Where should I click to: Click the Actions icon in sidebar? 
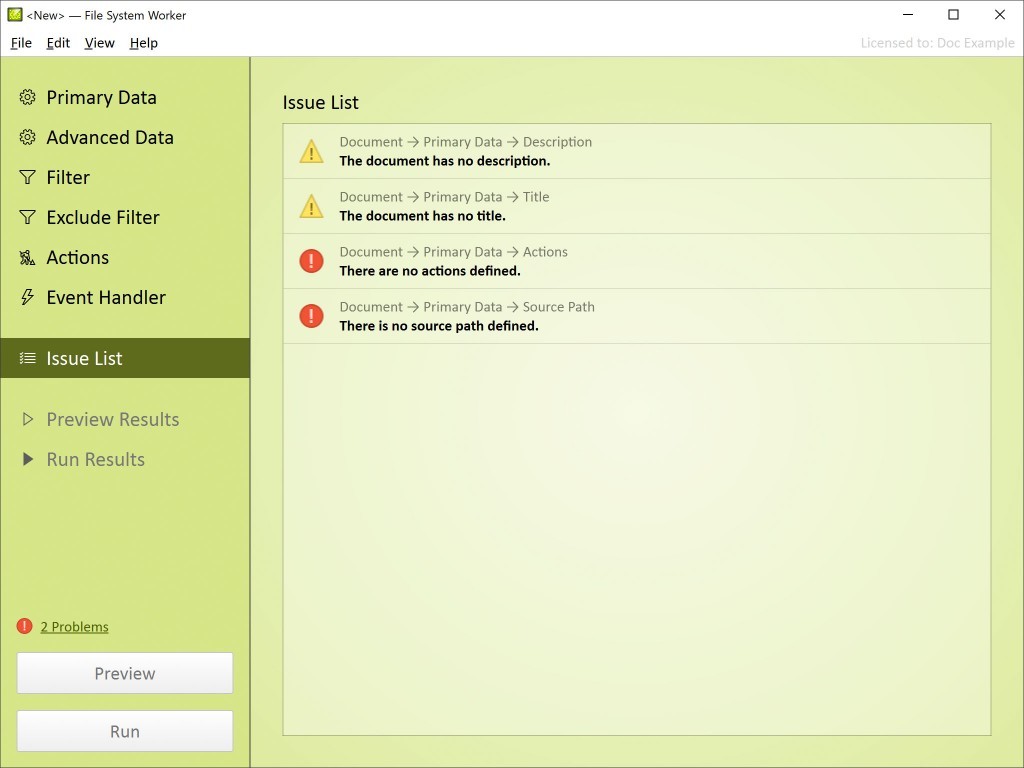pyautogui.click(x=27, y=258)
